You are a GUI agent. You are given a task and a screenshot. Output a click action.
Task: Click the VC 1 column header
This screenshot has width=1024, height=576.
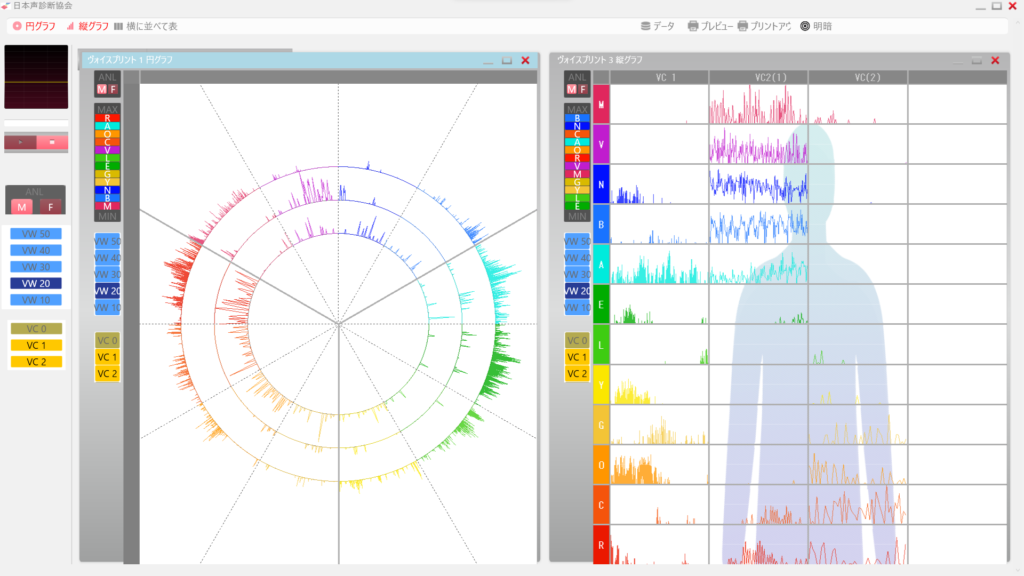(x=660, y=77)
